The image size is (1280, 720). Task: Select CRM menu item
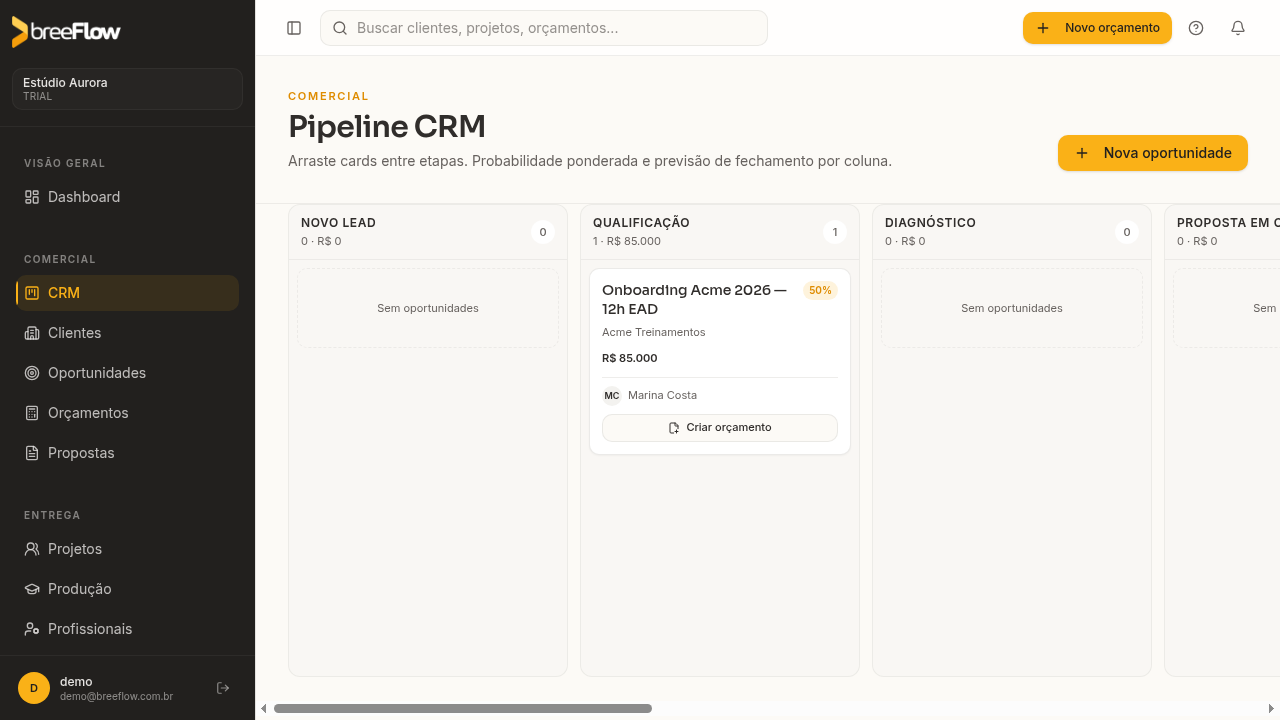(127, 293)
